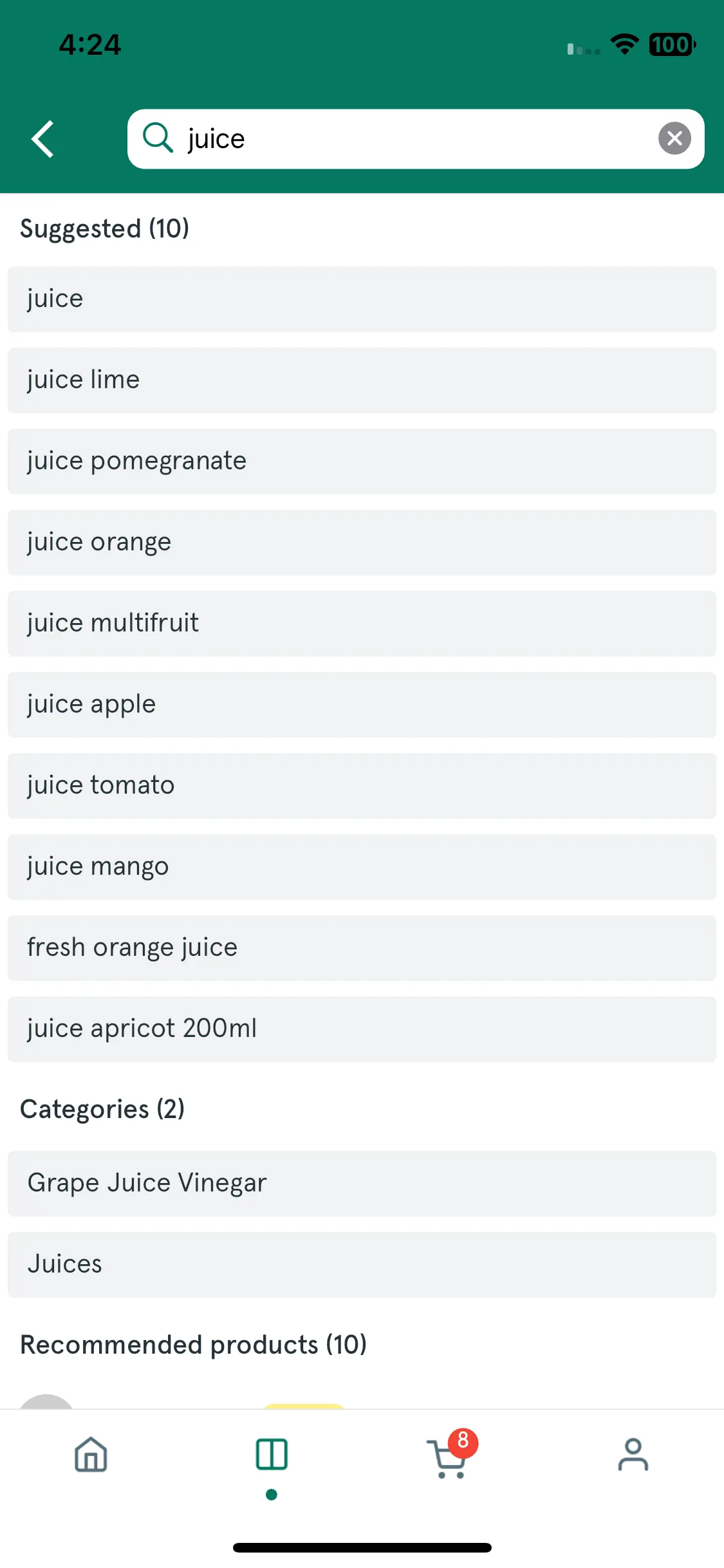Open the Juices category
This screenshot has width=724, height=1568.
pyautogui.click(x=362, y=1265)
